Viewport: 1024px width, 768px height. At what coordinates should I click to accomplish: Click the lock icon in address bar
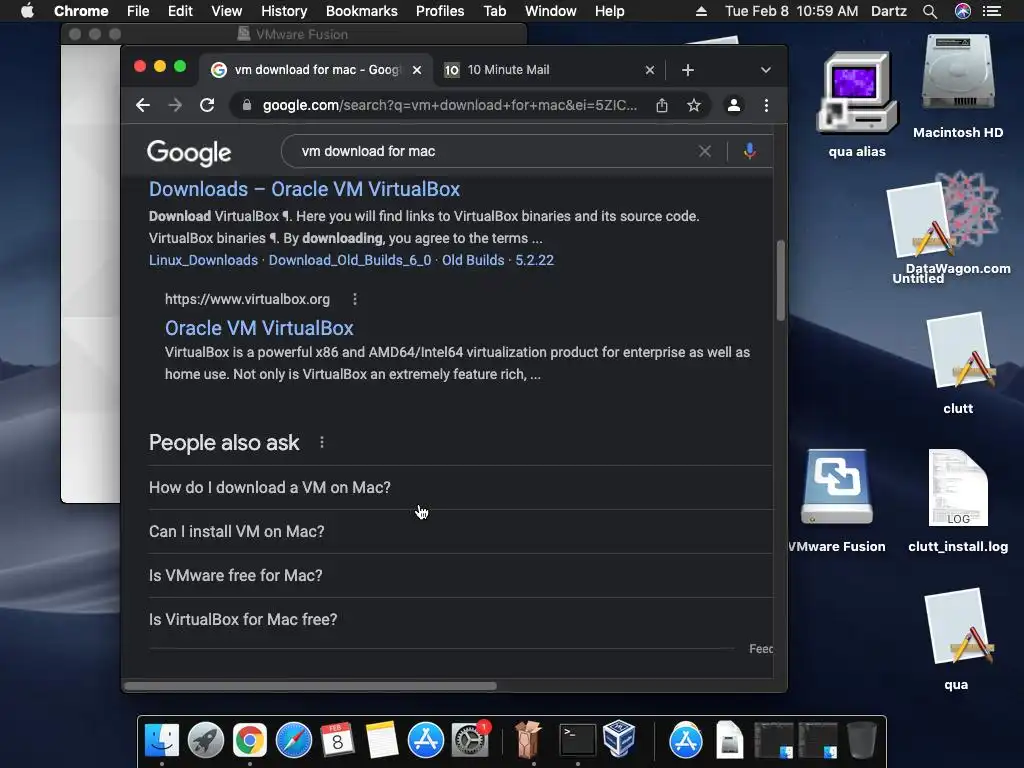tap(246, 105)
